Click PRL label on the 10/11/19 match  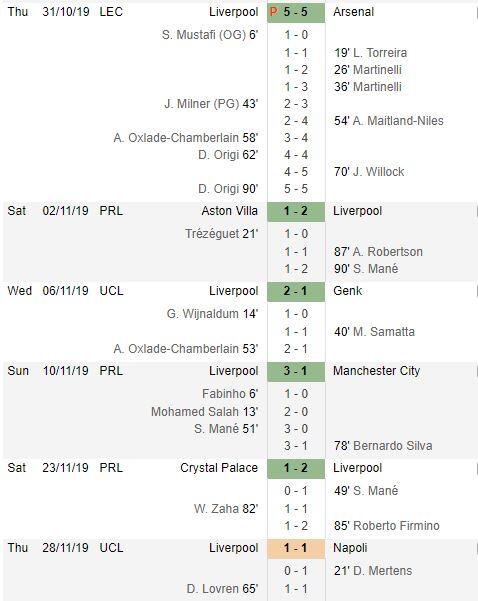pos(111,371)
